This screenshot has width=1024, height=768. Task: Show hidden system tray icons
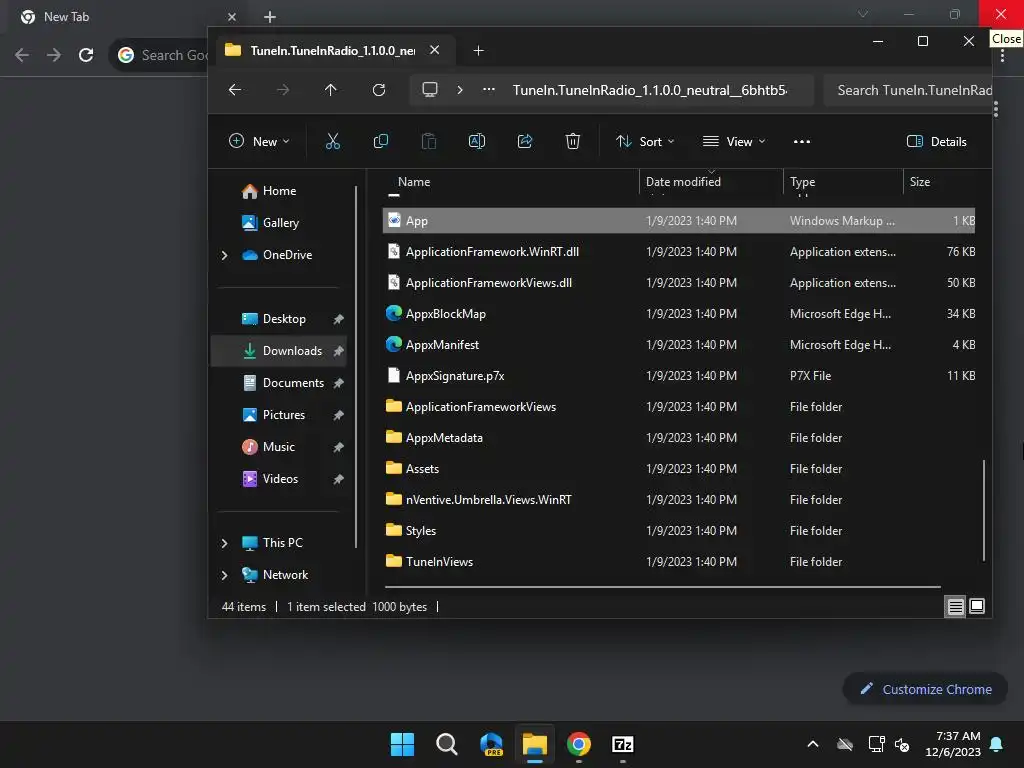pyautogui.click(x=813, y=744)
